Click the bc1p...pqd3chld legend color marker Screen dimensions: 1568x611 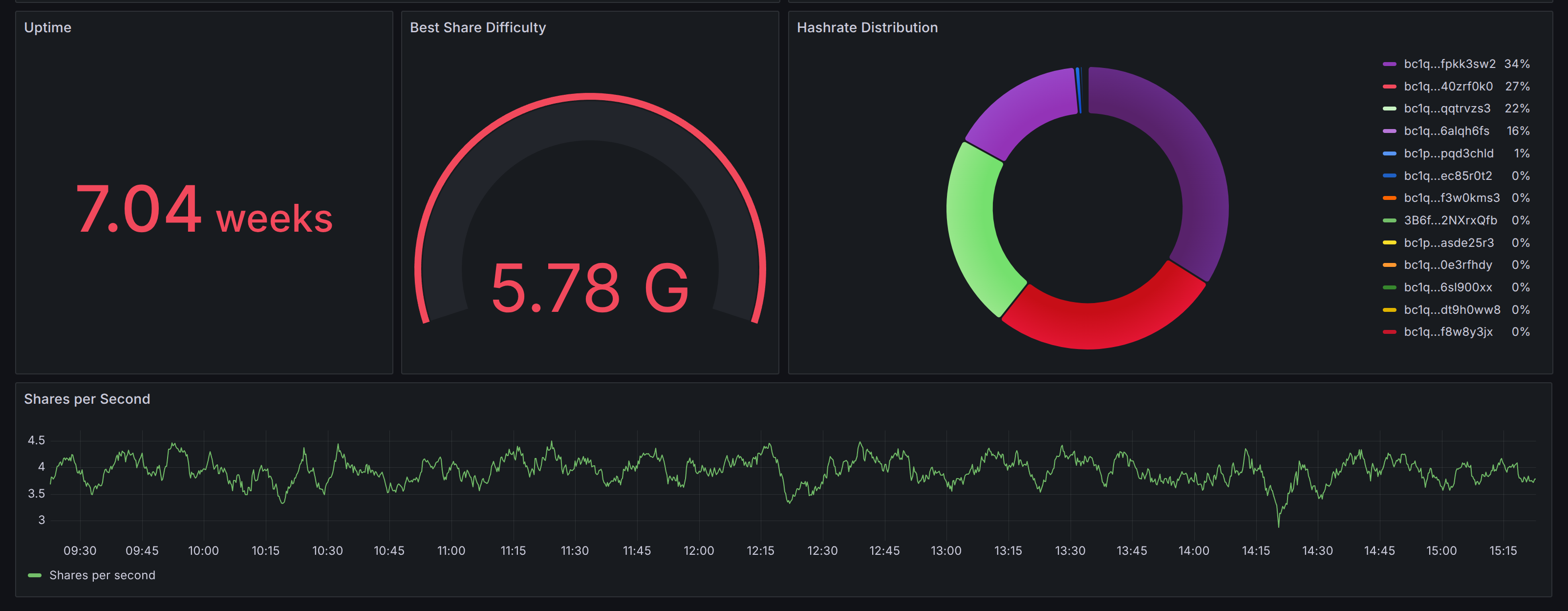click(1389, 153)
